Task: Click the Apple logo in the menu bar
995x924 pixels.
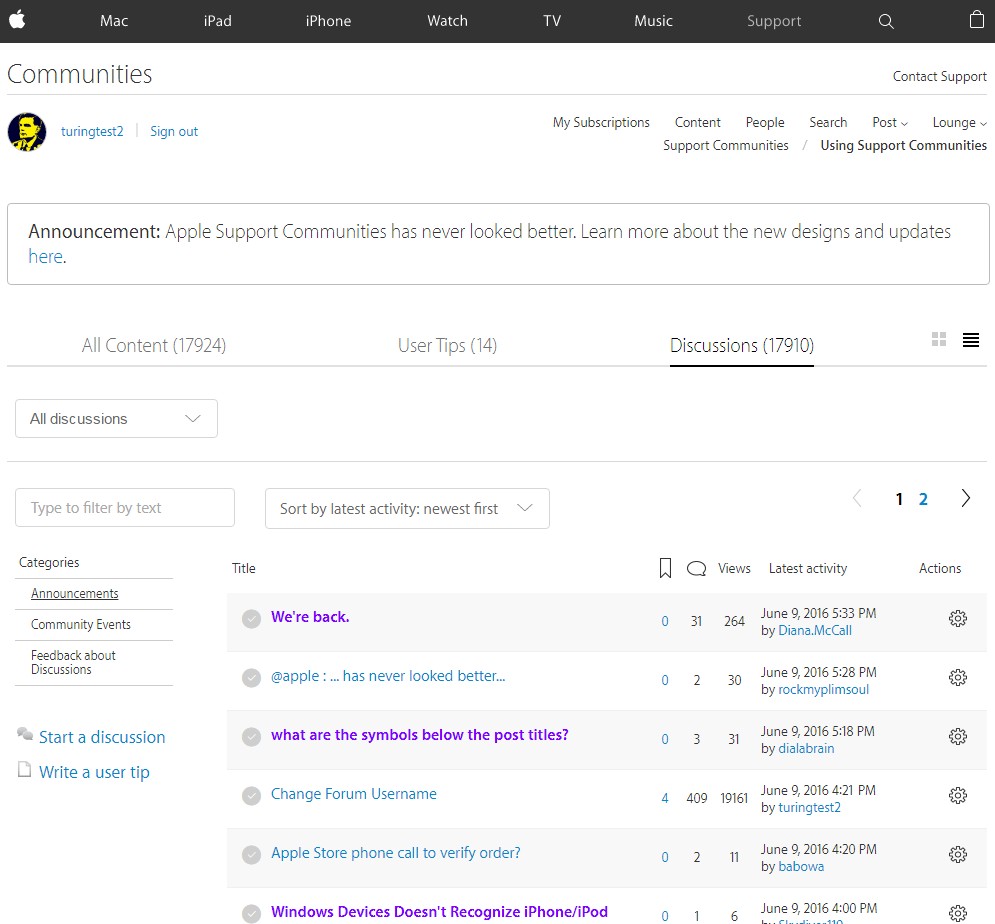Action: coord(17,20)
